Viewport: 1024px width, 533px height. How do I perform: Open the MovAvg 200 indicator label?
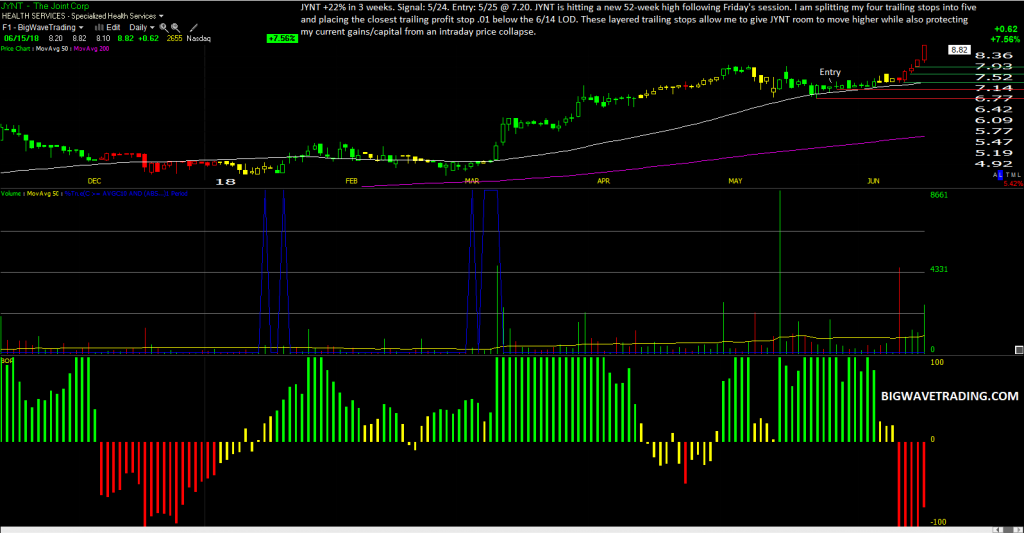(91, 48)
